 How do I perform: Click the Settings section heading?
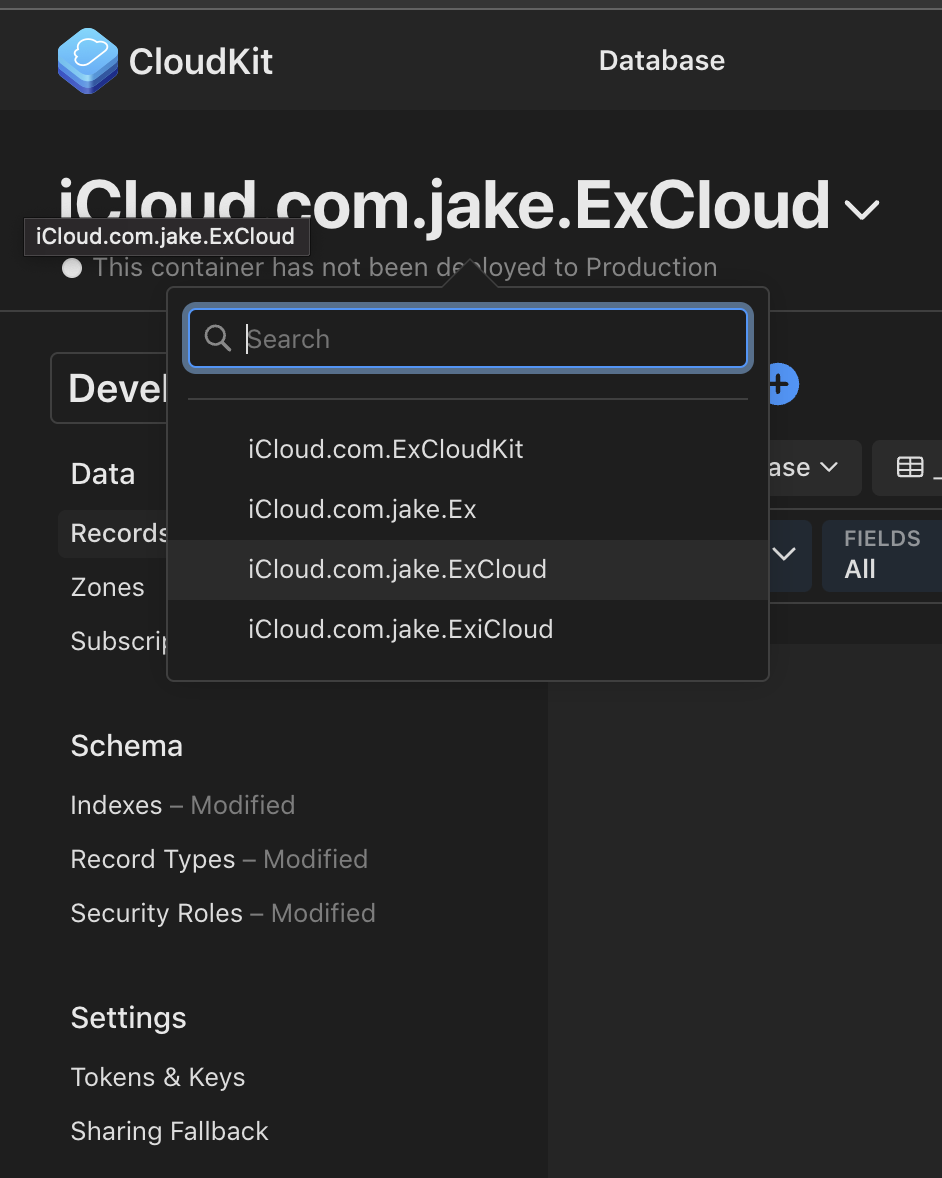coord(128,1018)
